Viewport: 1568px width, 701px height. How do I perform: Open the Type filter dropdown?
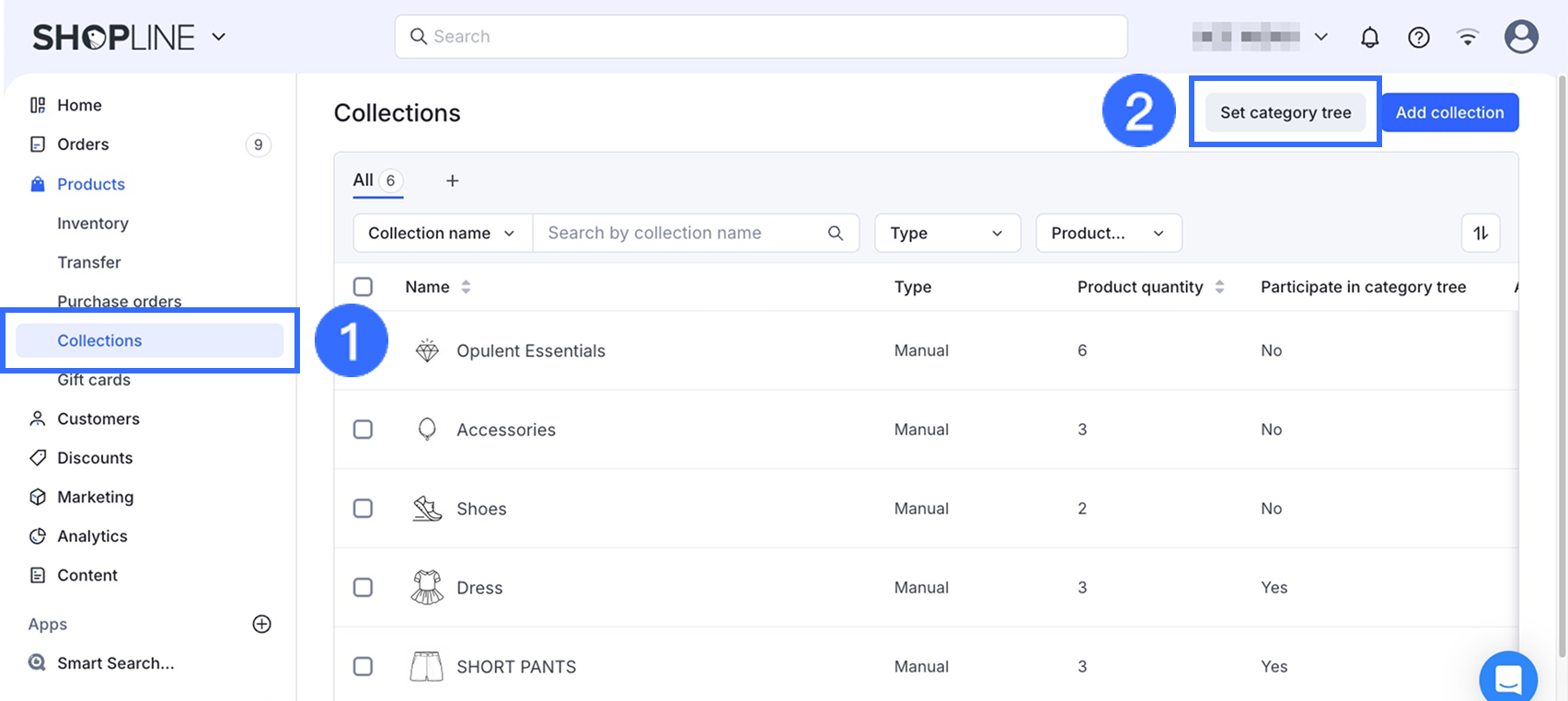pos(947,233)
